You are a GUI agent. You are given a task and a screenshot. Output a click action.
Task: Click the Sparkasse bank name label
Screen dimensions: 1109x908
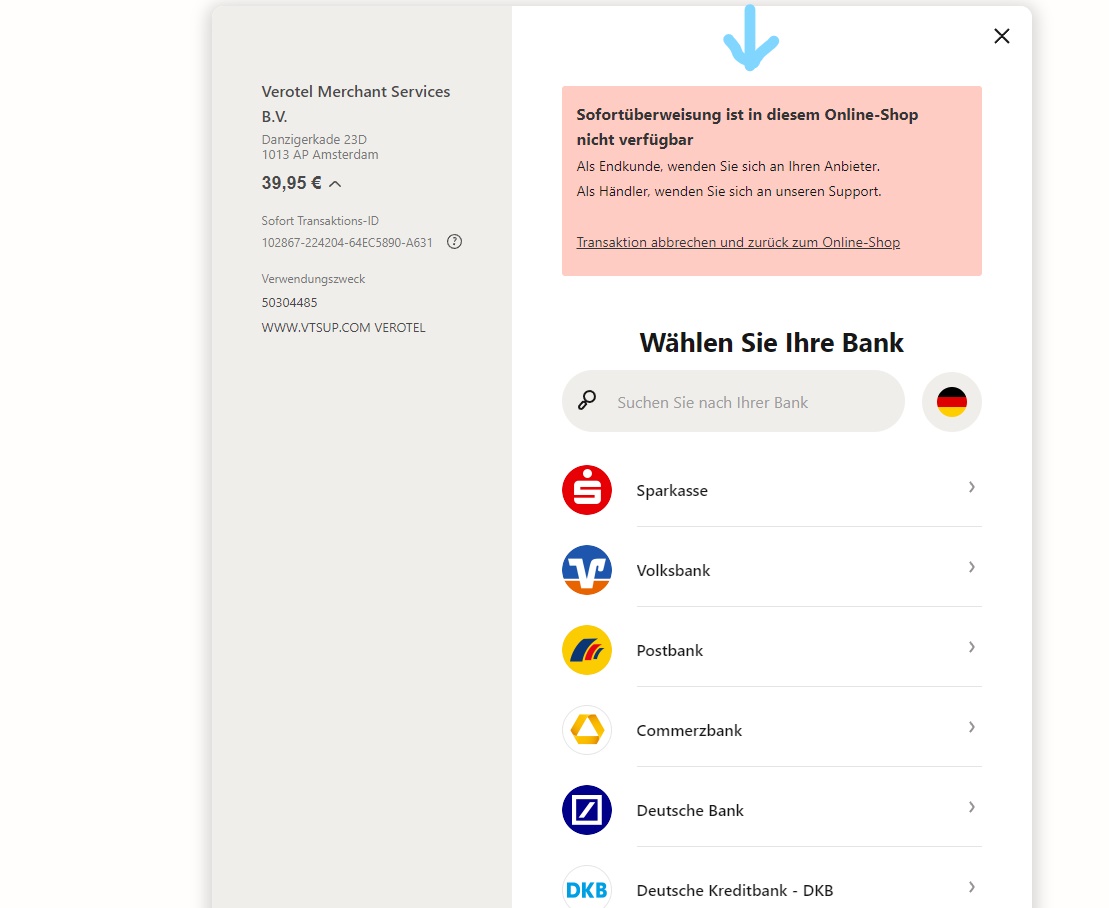pos(672,490)
